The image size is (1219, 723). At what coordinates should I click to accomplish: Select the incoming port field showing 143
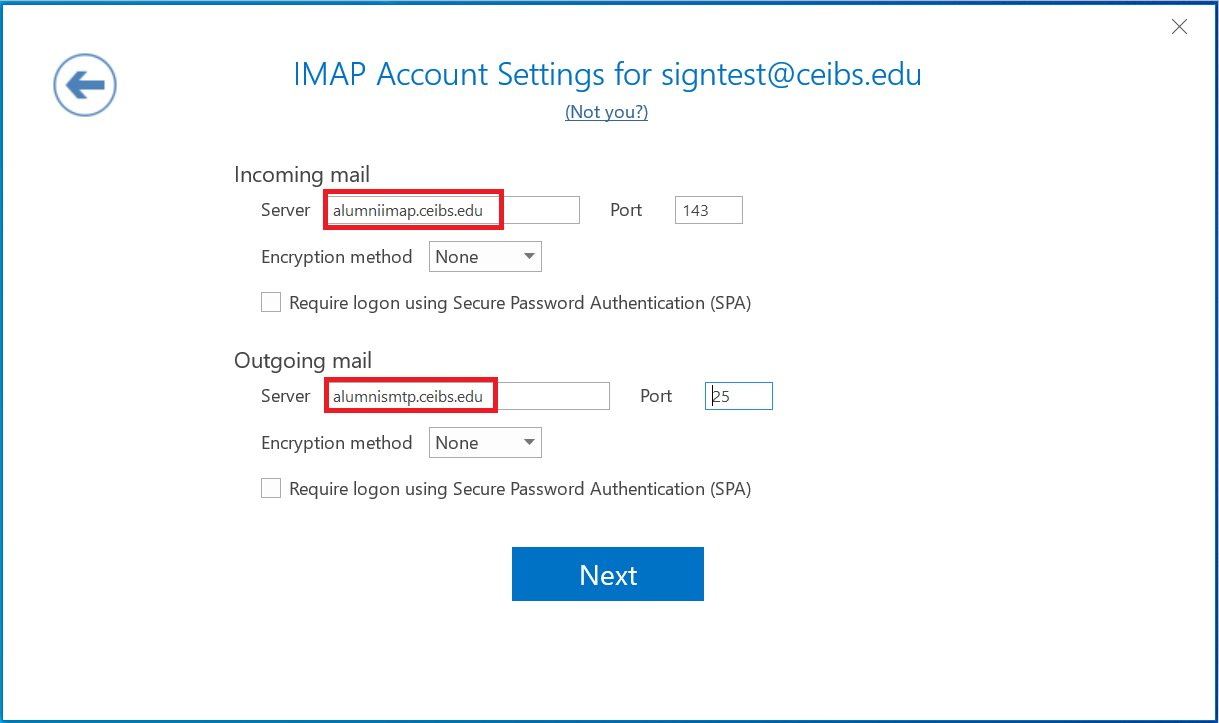[x=709, y=210]
